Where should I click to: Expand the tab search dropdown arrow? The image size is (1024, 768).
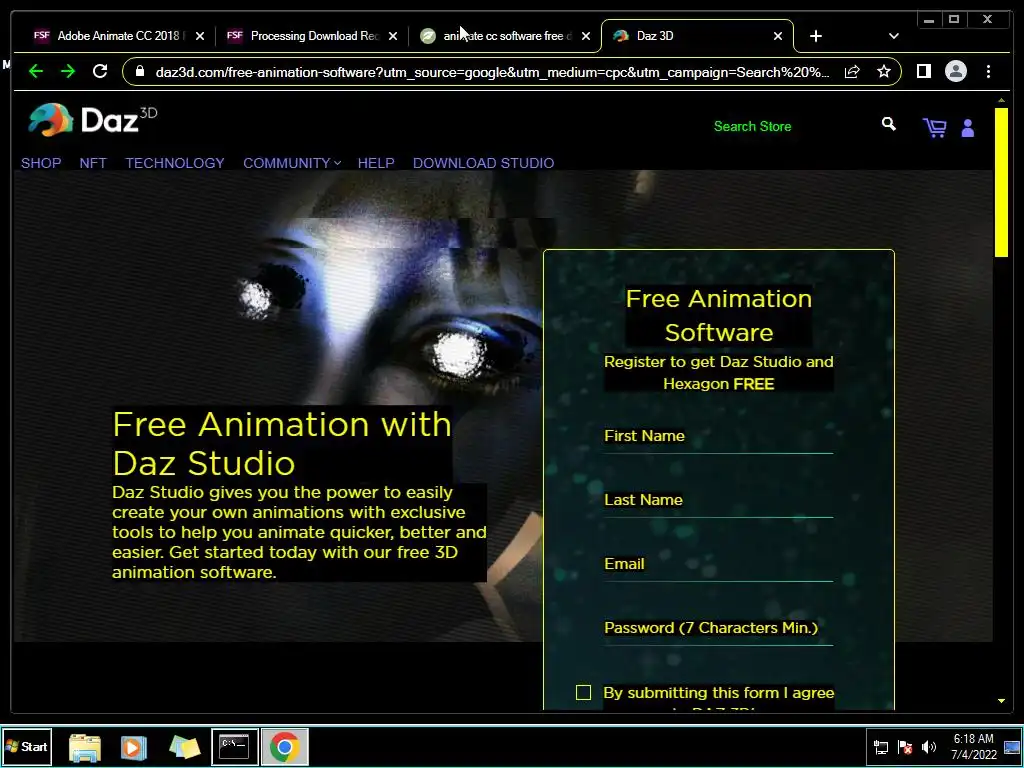[893, 36]
